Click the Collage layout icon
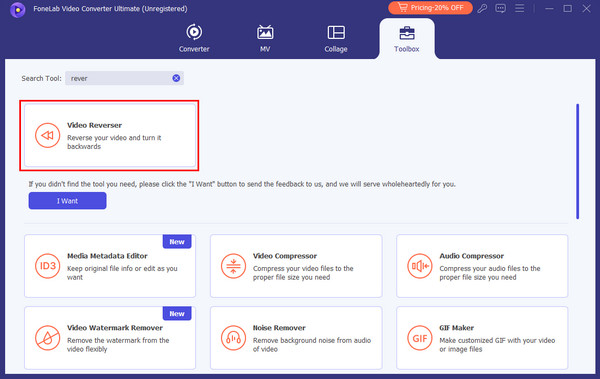 [336, 32]
